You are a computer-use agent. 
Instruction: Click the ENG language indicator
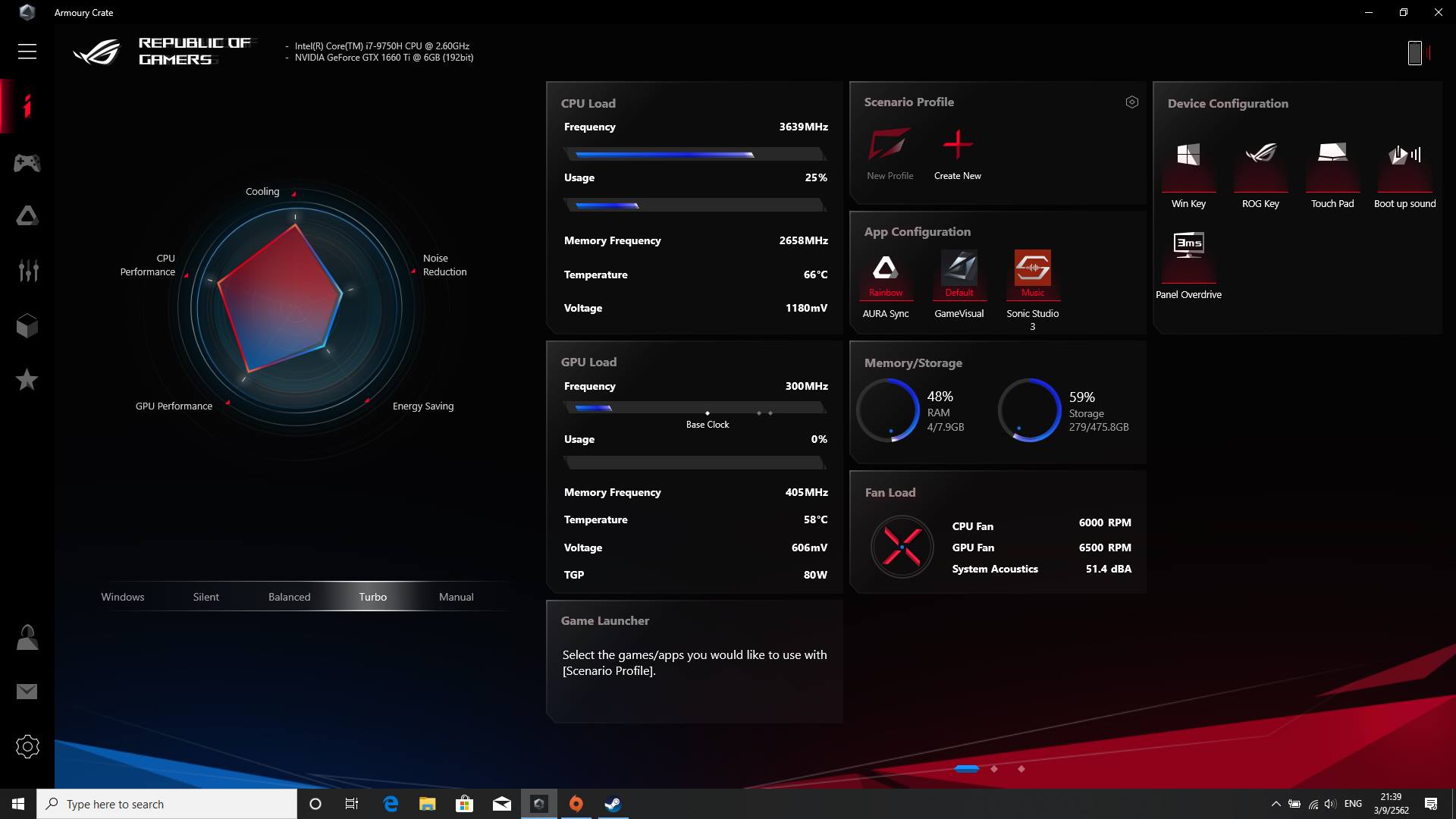tap(1353, 804)
